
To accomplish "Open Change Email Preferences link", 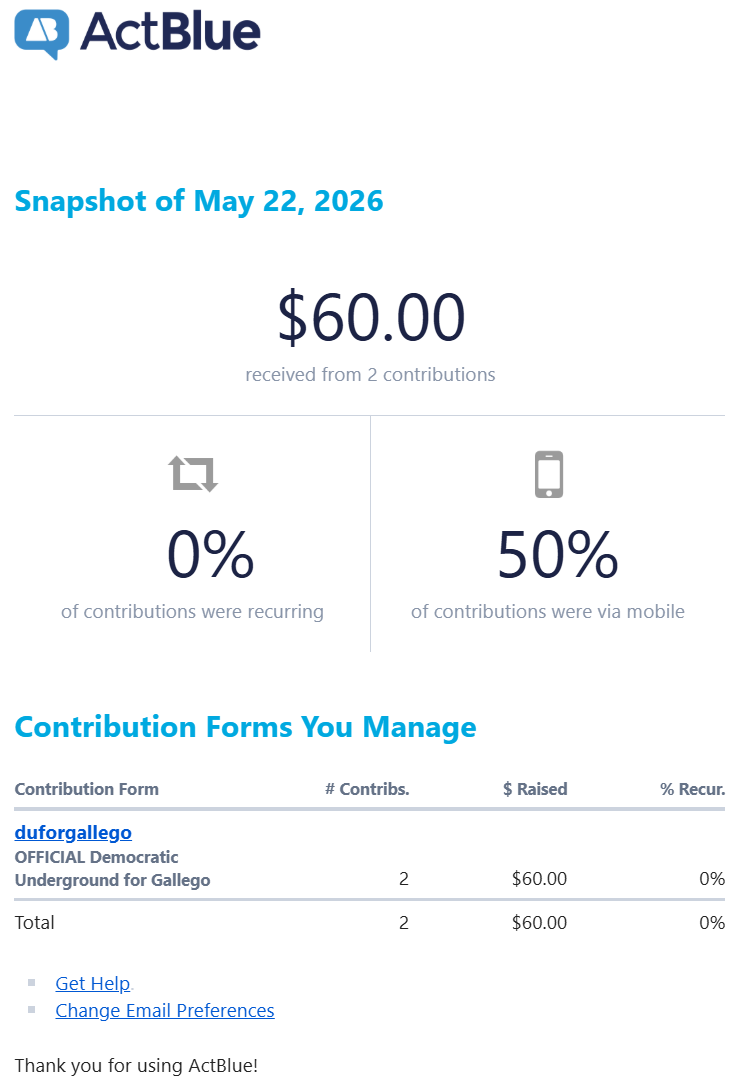I will 165,1010.
